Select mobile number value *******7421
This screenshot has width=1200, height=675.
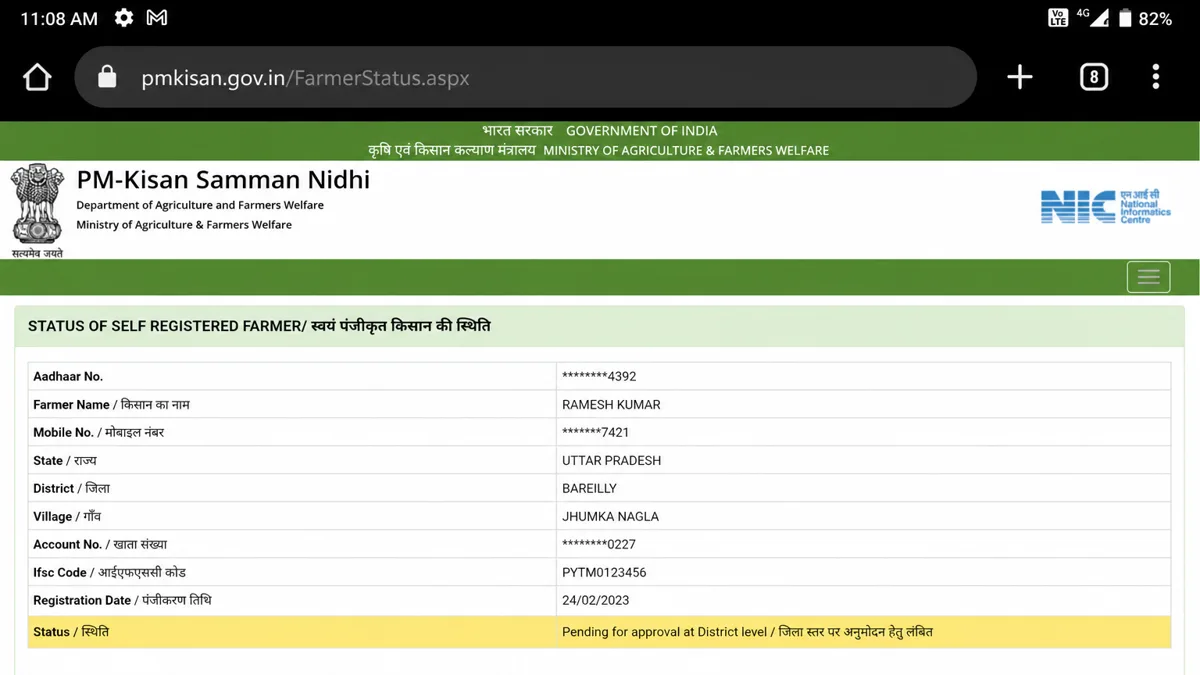tap(595, 433)
